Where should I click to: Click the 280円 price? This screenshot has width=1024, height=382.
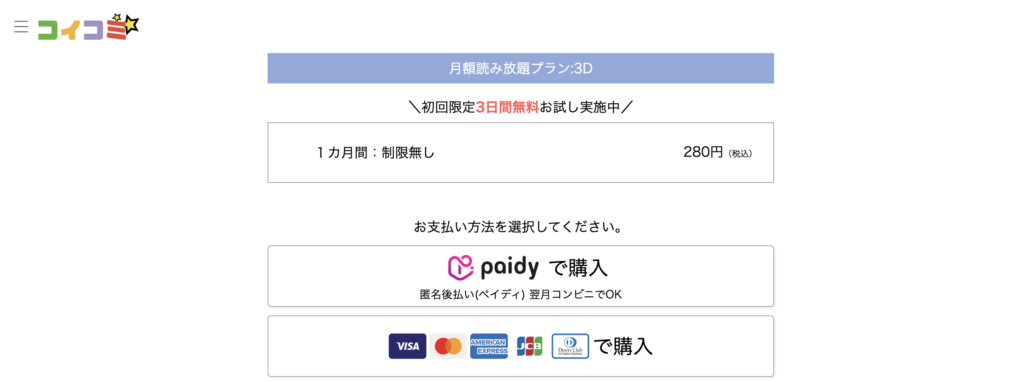click(x=703, y=152)
